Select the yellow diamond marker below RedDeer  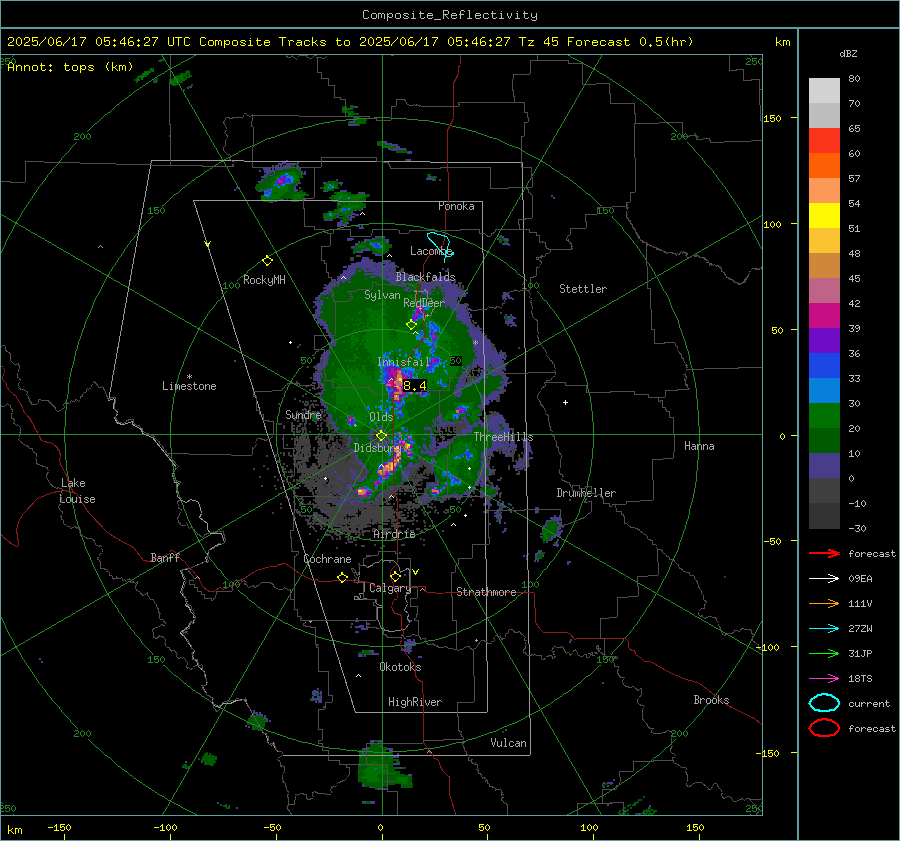tap(411, 325)
